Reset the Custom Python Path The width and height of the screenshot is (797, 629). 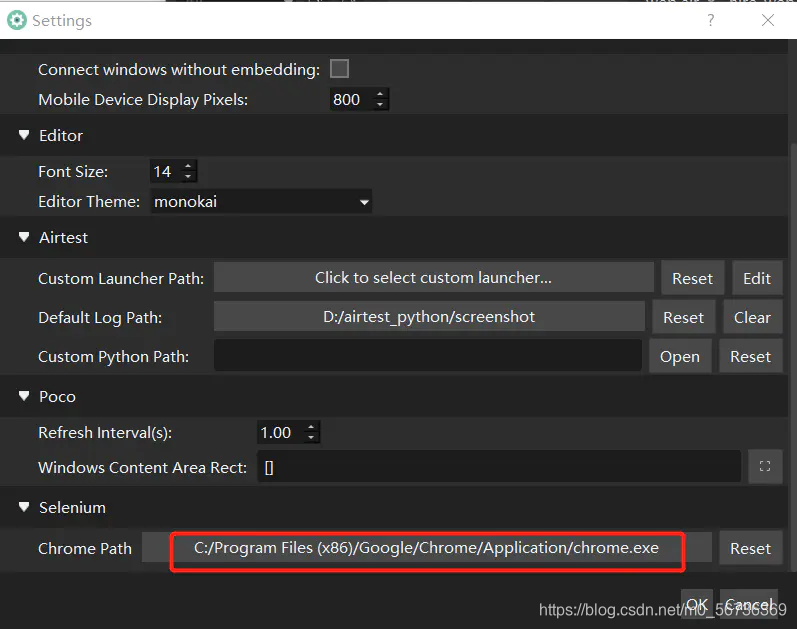pyautogui.click(x=750, y=356)
